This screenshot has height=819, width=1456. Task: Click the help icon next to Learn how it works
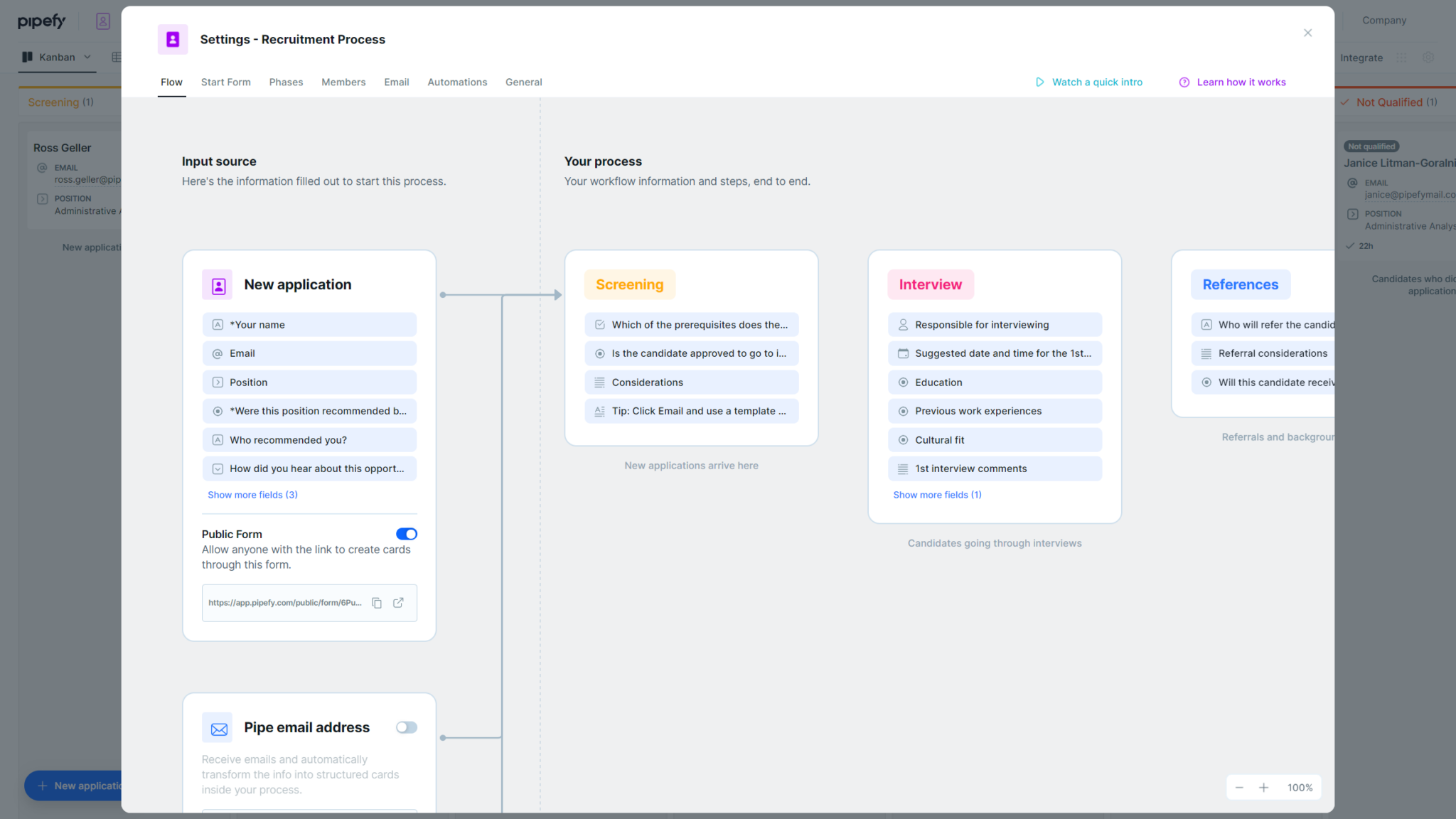1184,82
